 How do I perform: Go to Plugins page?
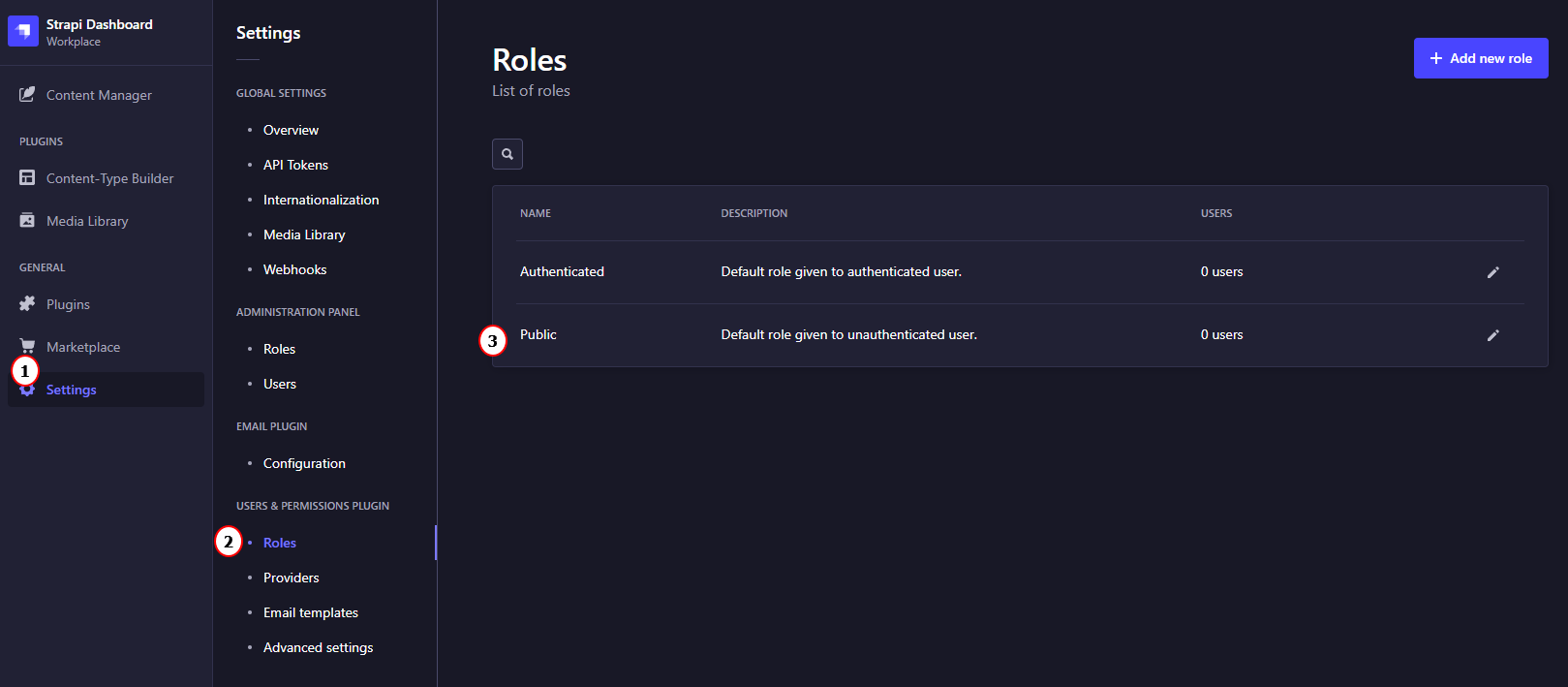68,304
